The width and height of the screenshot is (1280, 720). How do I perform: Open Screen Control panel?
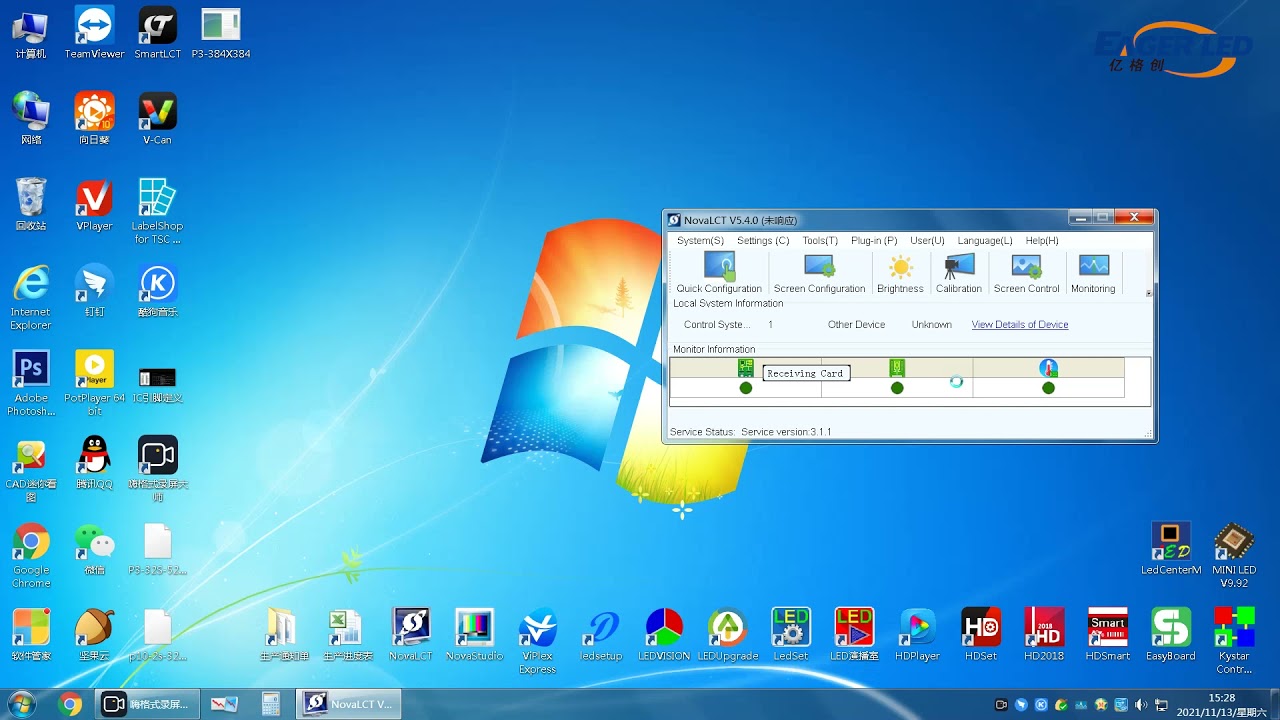[1026, 273]
